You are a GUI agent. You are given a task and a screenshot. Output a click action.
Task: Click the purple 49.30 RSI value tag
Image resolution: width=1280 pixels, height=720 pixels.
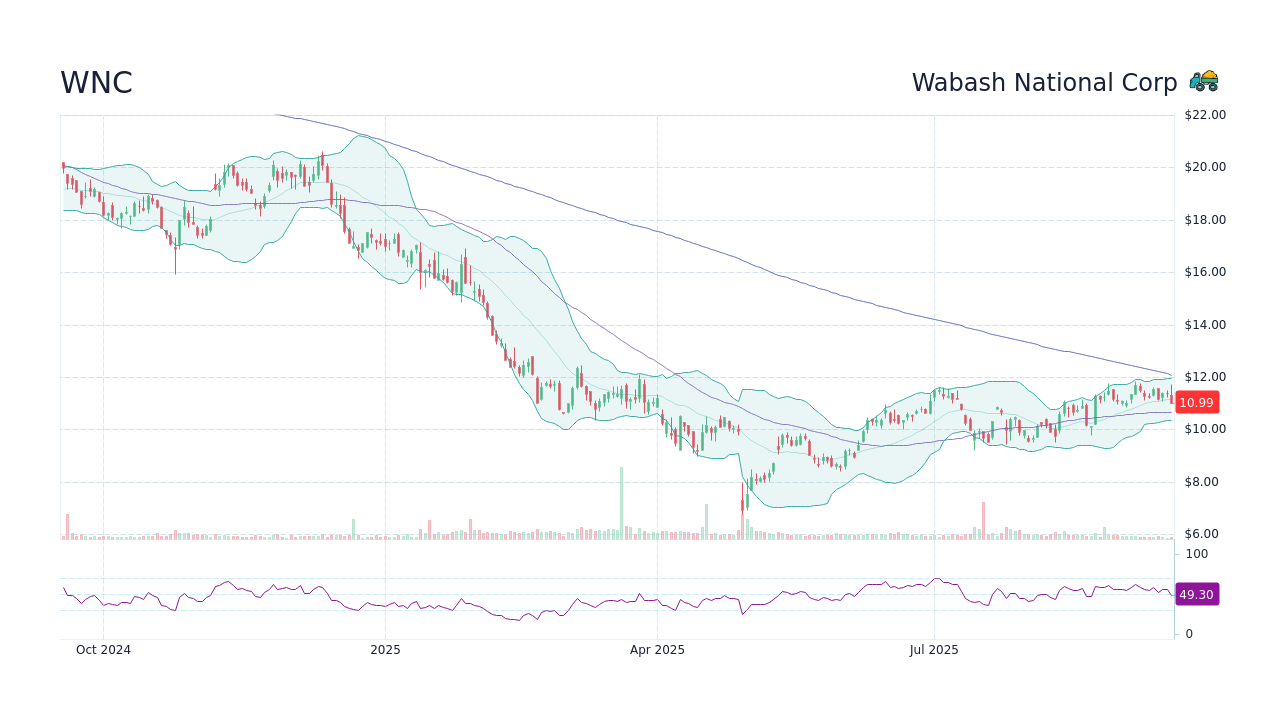click(x=1196, y=595)
